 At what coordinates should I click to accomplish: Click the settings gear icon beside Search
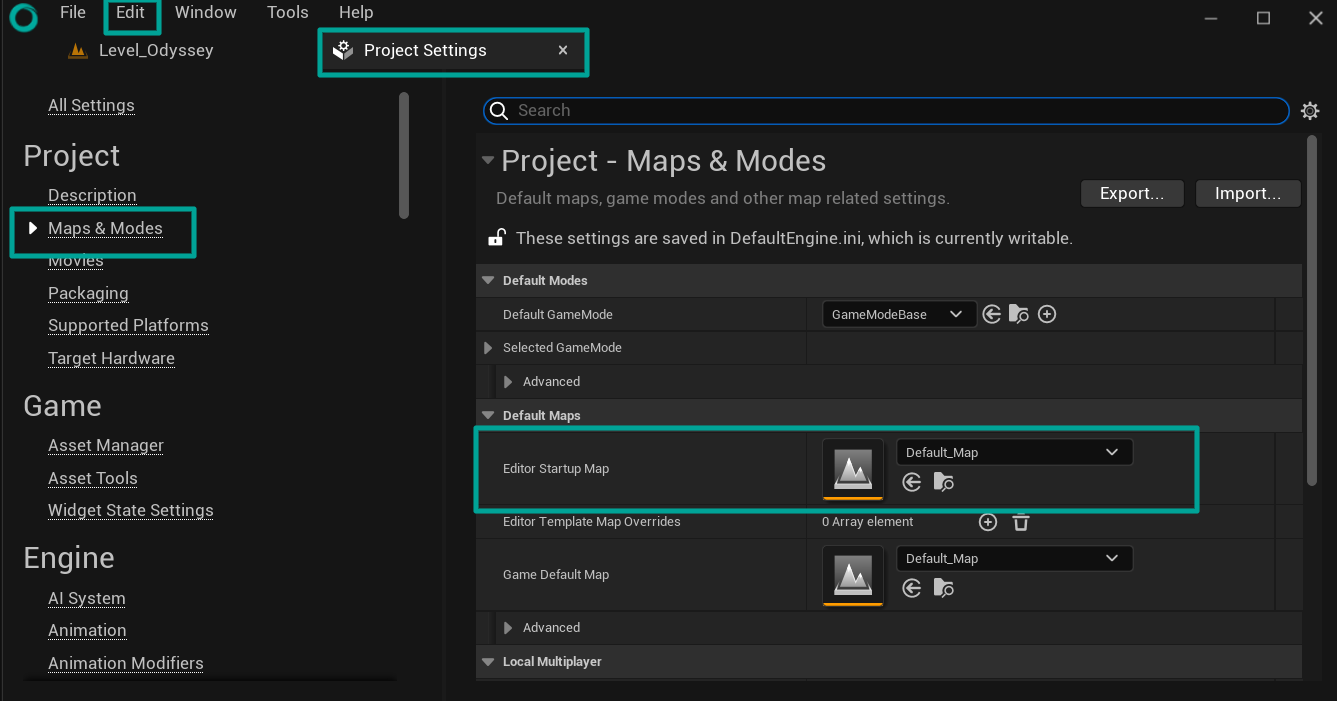(1310, 111)
